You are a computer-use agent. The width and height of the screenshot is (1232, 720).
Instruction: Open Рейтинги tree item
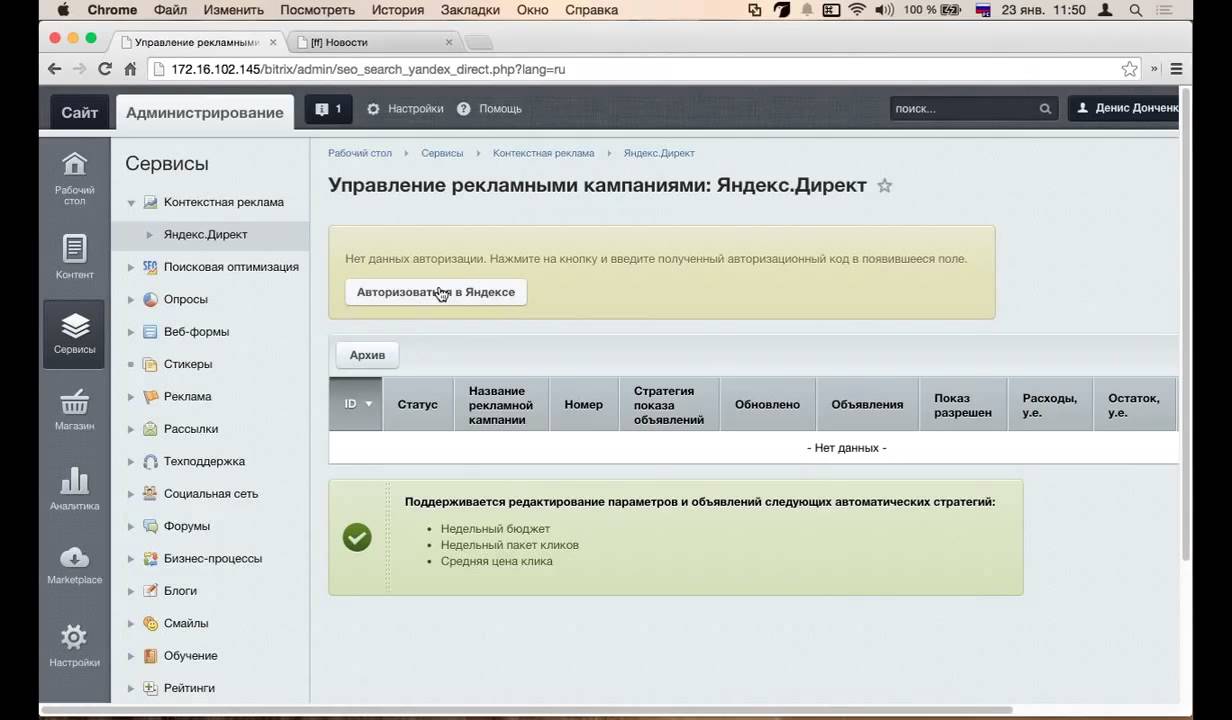[189, 688]
